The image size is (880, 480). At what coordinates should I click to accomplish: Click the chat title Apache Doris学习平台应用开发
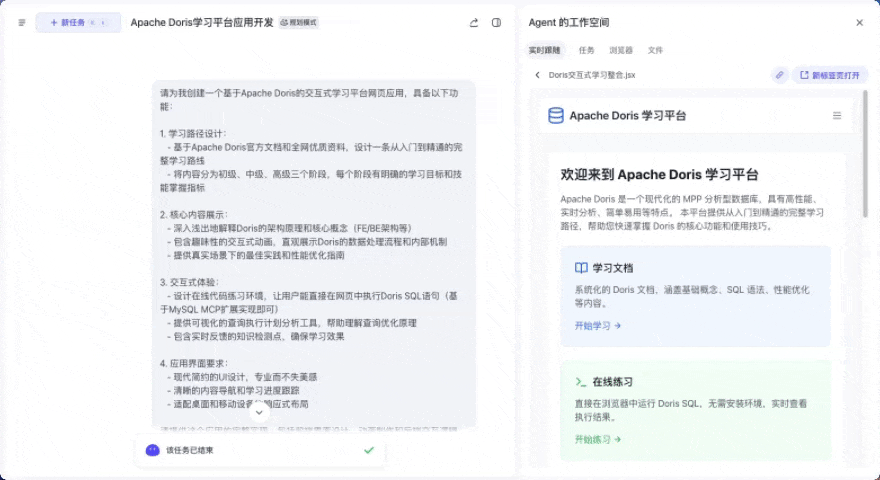[x=202, y=22]
